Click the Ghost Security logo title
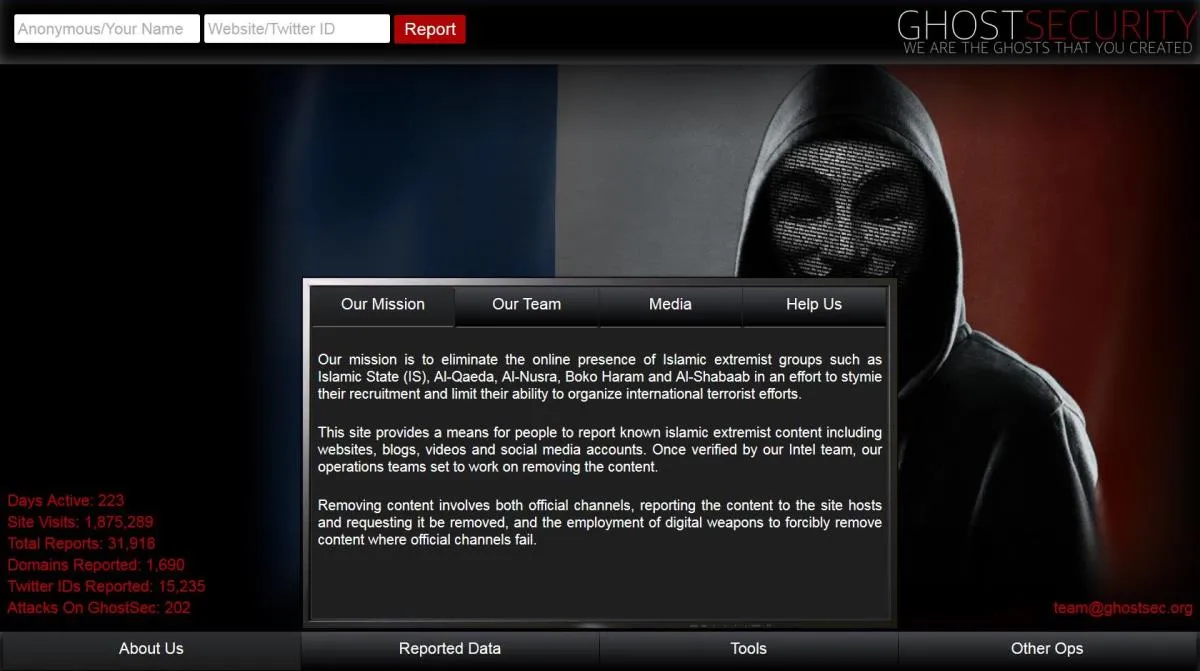The width and height of the screenshot is (1200, 671). pyautogui.click(x=1046, y=24)
